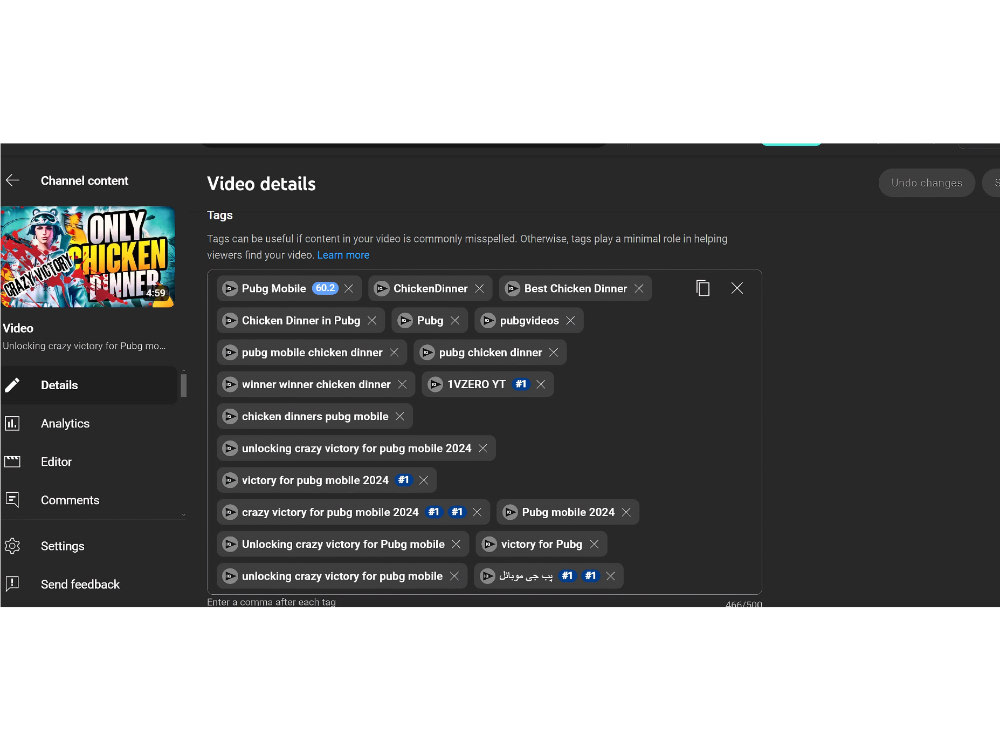Click the Channel content label

coord(84,180)
